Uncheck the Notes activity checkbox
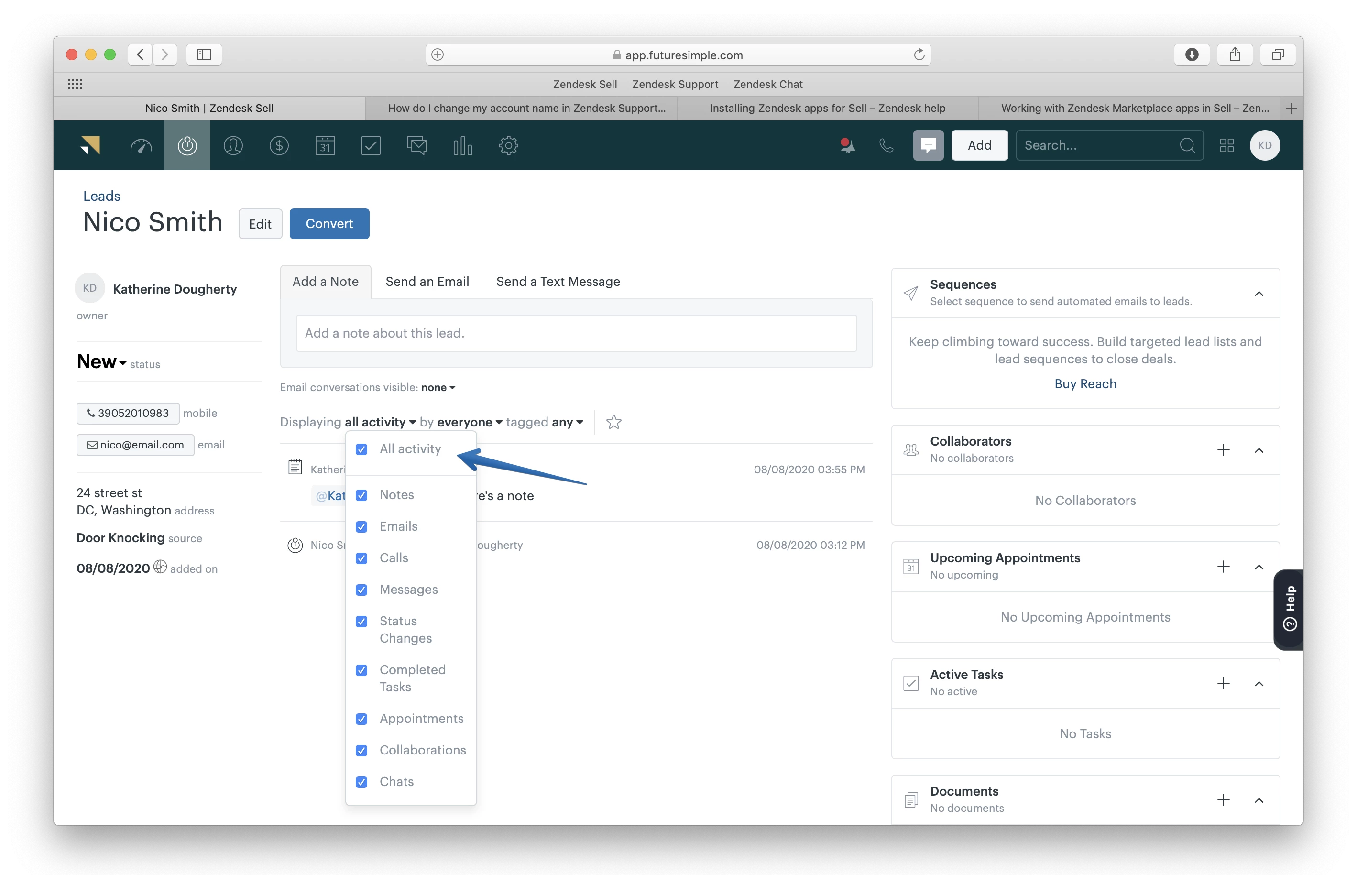 (x=361, y=495)
